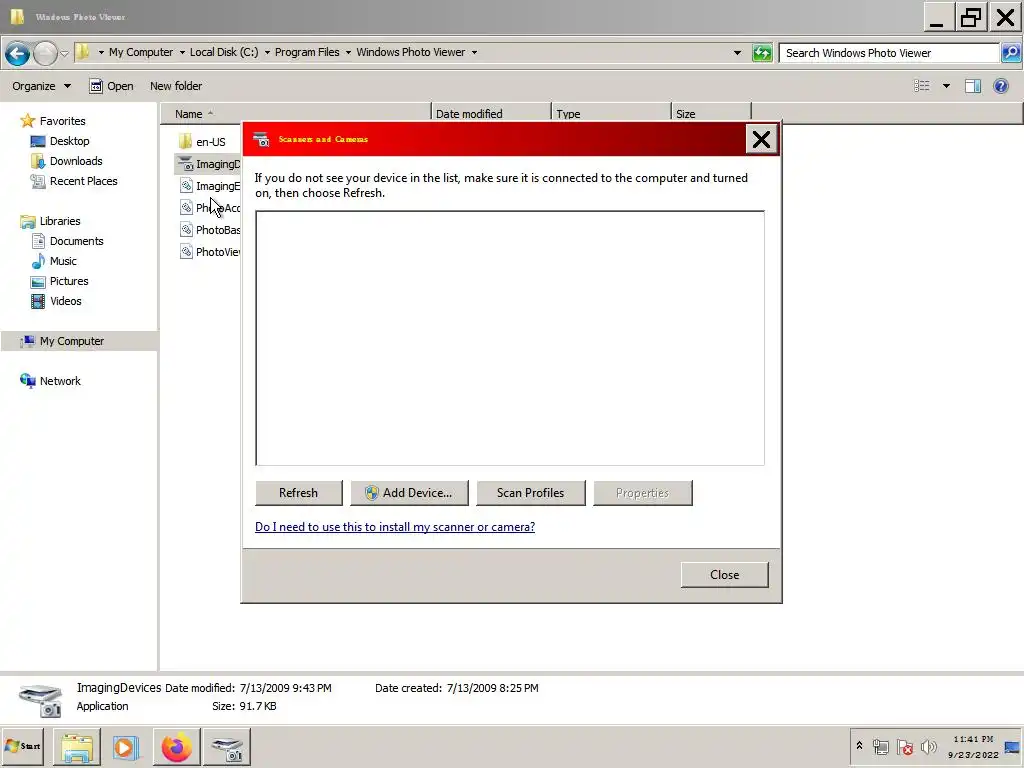Select the PhotoVie… file in the list

(x=209, y=252)
